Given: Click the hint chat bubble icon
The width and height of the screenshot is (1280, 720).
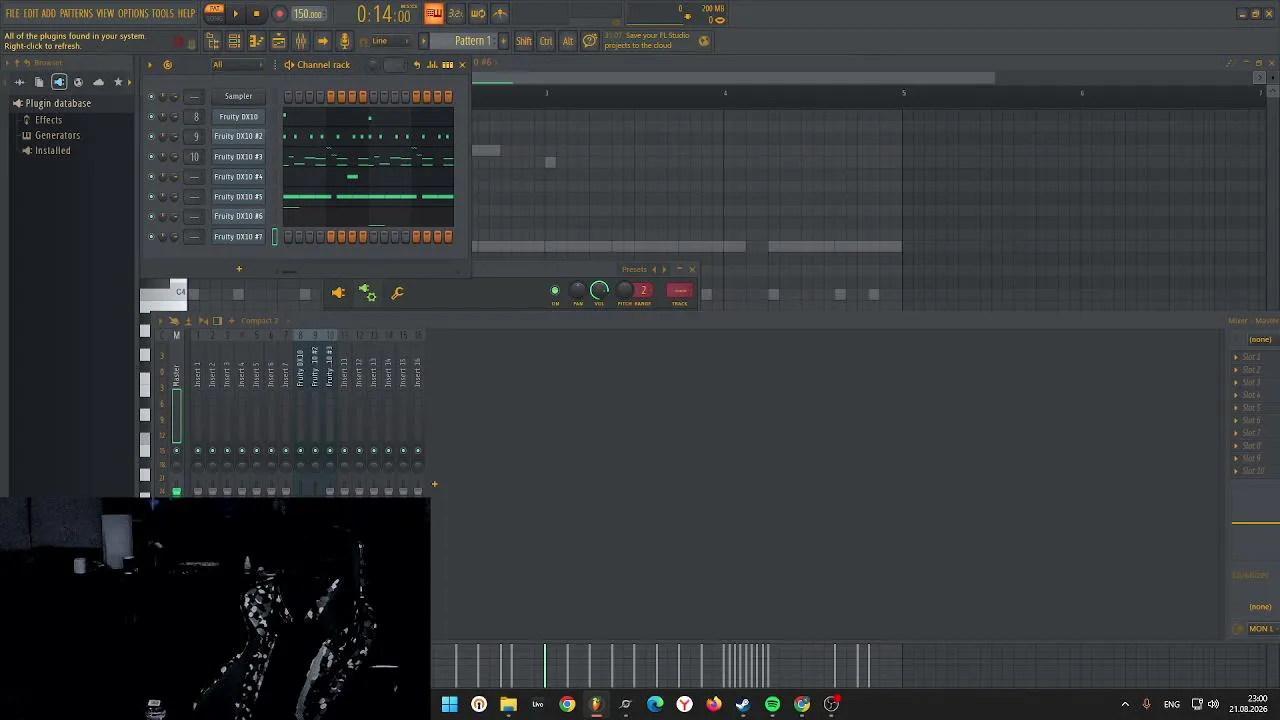Looking at the screenshot, I should 590,41.
